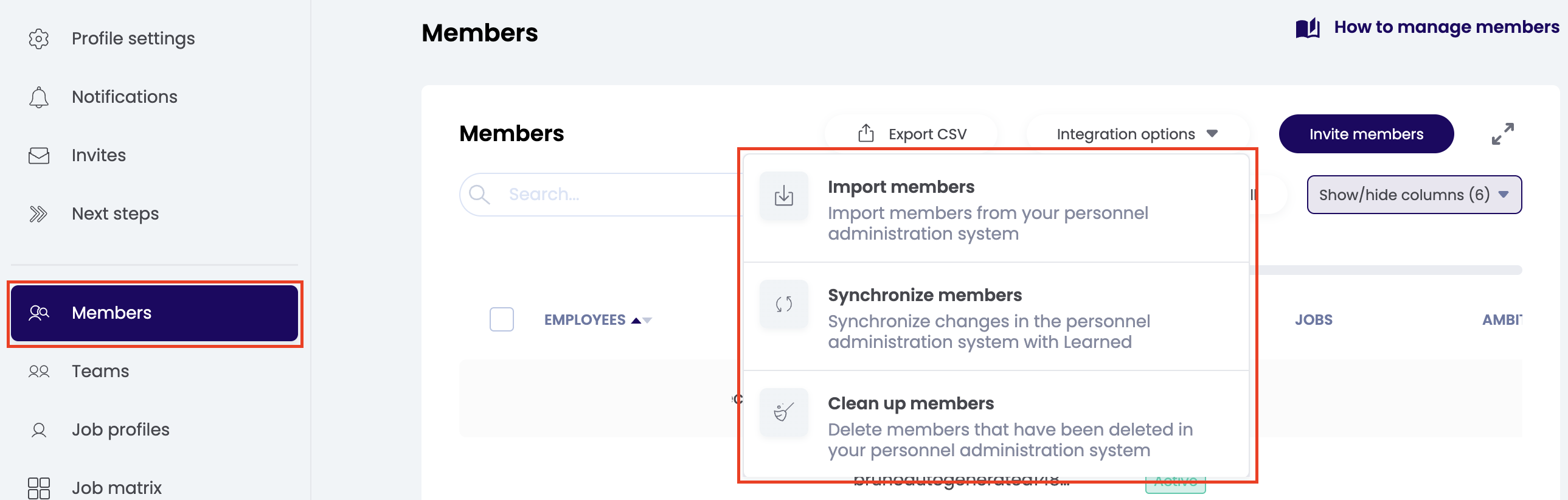Click the Job matrix grid icon

[x=38, y=488]
